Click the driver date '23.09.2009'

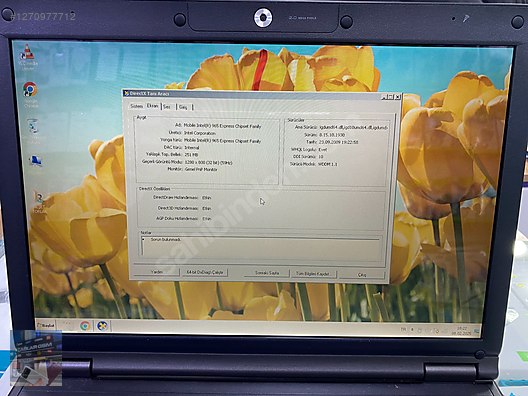pos(330,142)
